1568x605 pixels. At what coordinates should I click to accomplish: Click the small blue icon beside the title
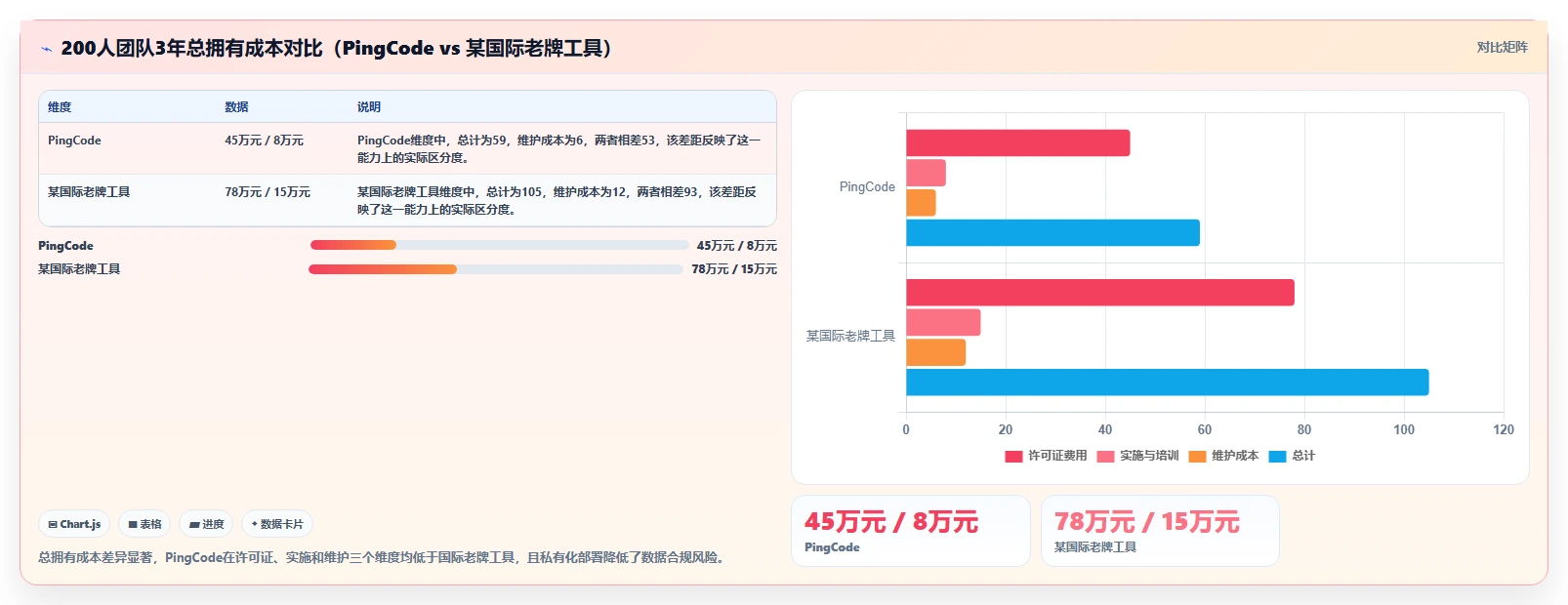tap(46, 49)
